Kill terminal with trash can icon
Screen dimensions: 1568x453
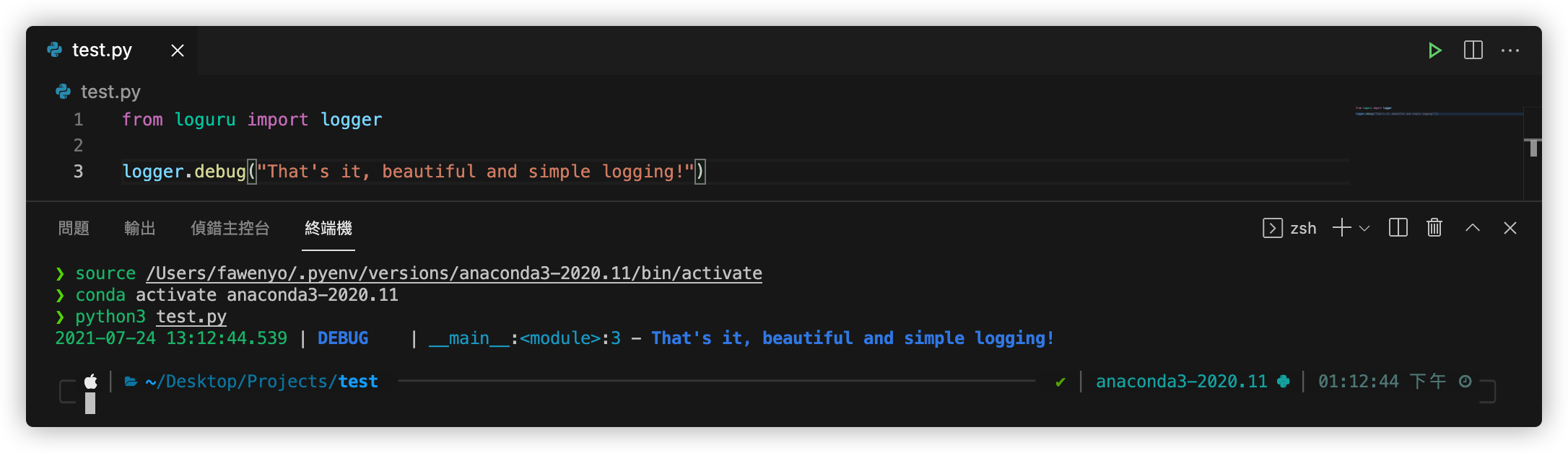[1434, 228]
